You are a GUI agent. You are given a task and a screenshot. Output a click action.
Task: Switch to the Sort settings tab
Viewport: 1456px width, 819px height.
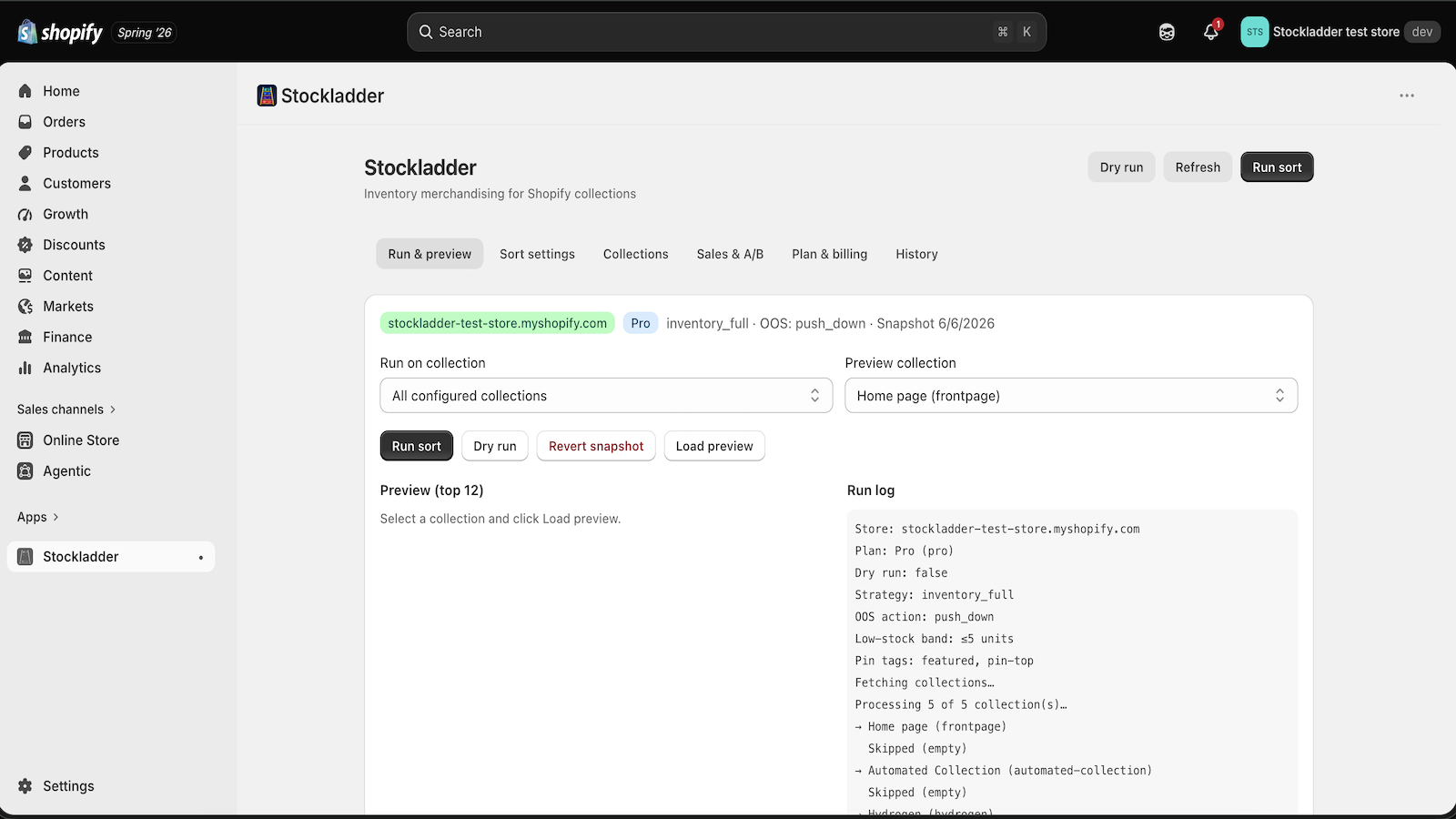pos(537,254)
